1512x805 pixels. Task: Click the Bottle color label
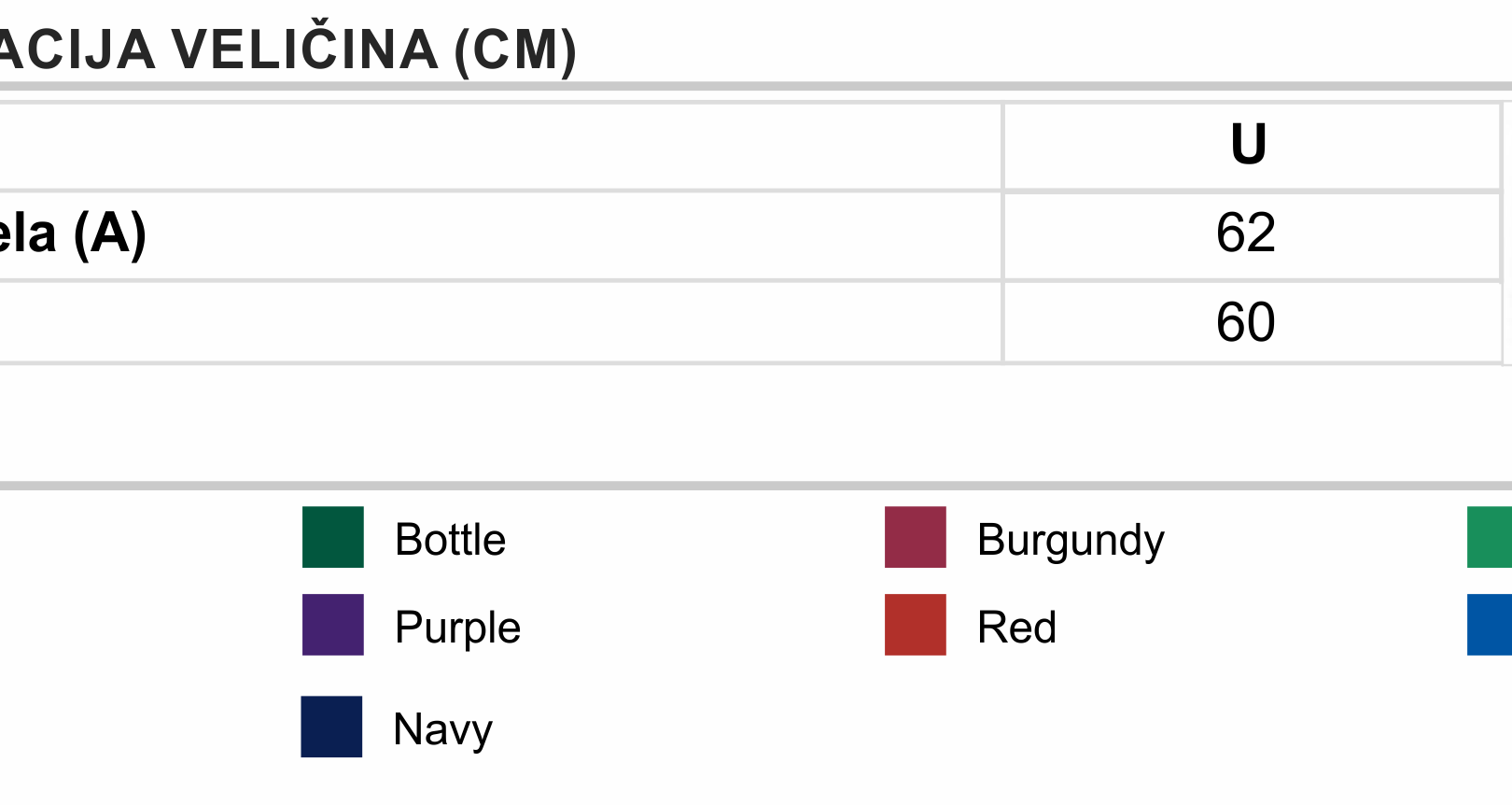pos(450,540)
